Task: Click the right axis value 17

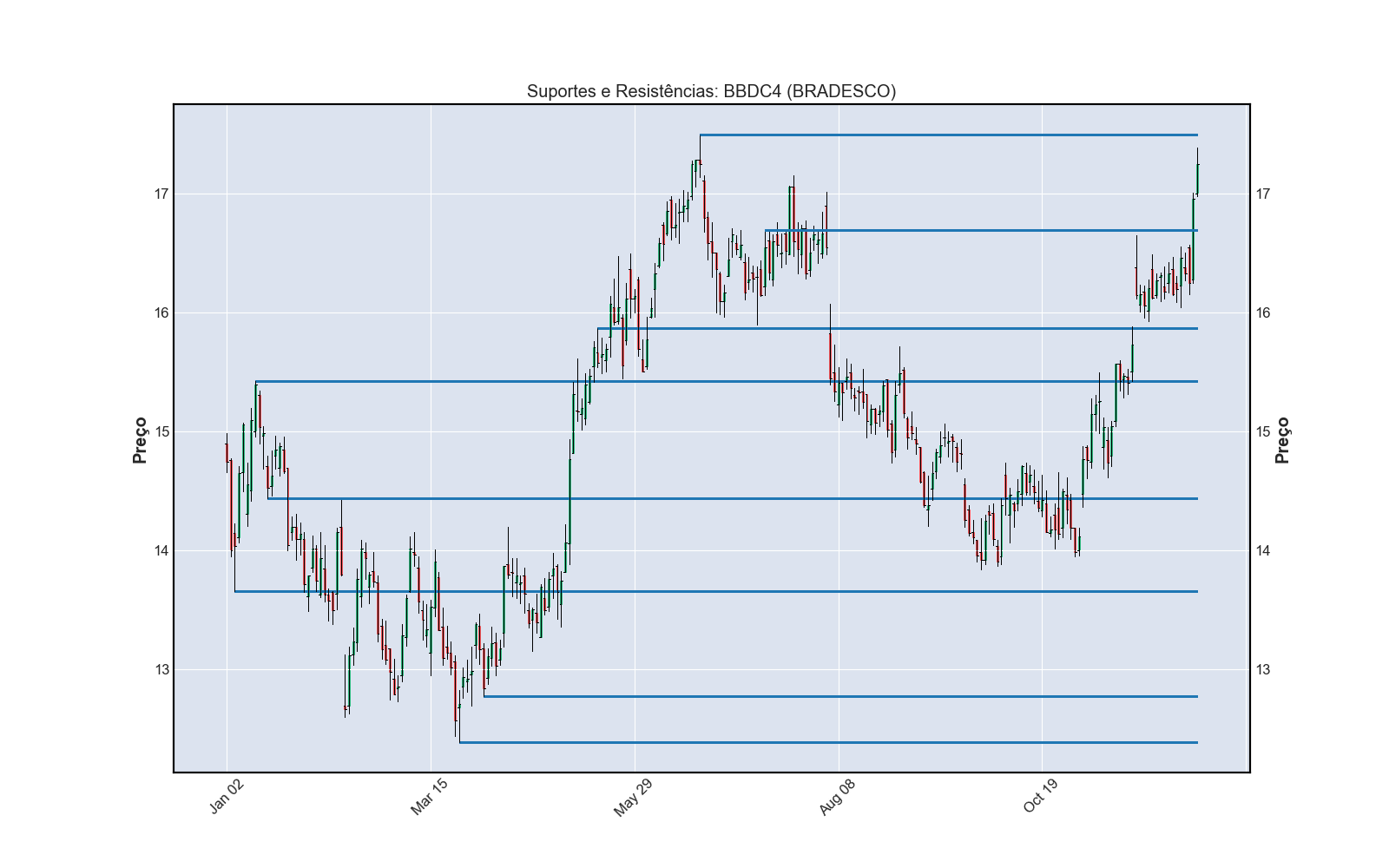Action: coord(1263,194)
